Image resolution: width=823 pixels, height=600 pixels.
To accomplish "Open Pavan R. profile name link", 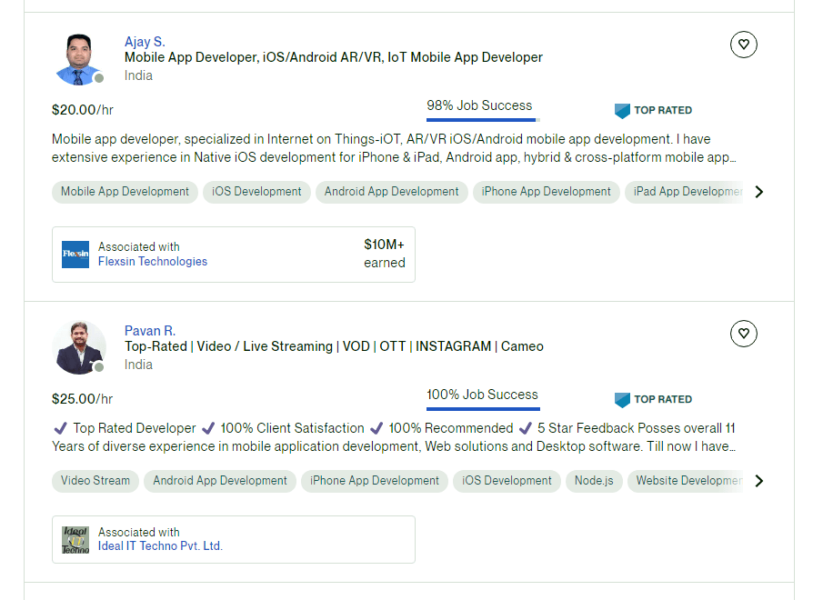I will (x=149, y=331).
